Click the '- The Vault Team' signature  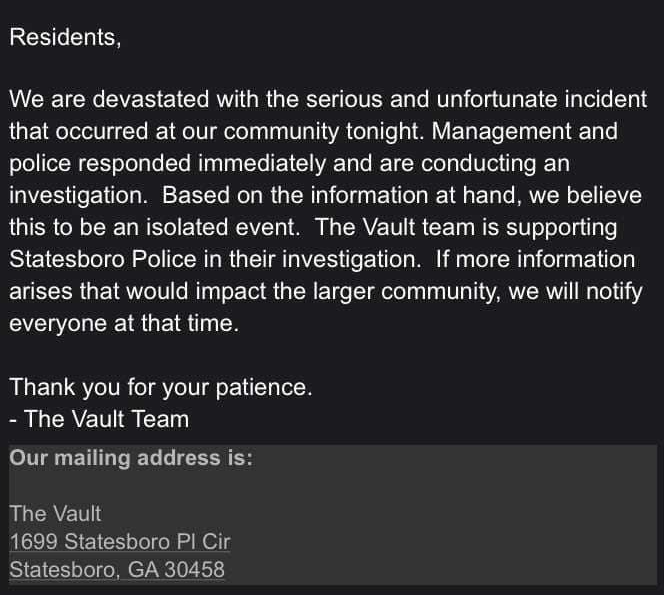[99, 419]
